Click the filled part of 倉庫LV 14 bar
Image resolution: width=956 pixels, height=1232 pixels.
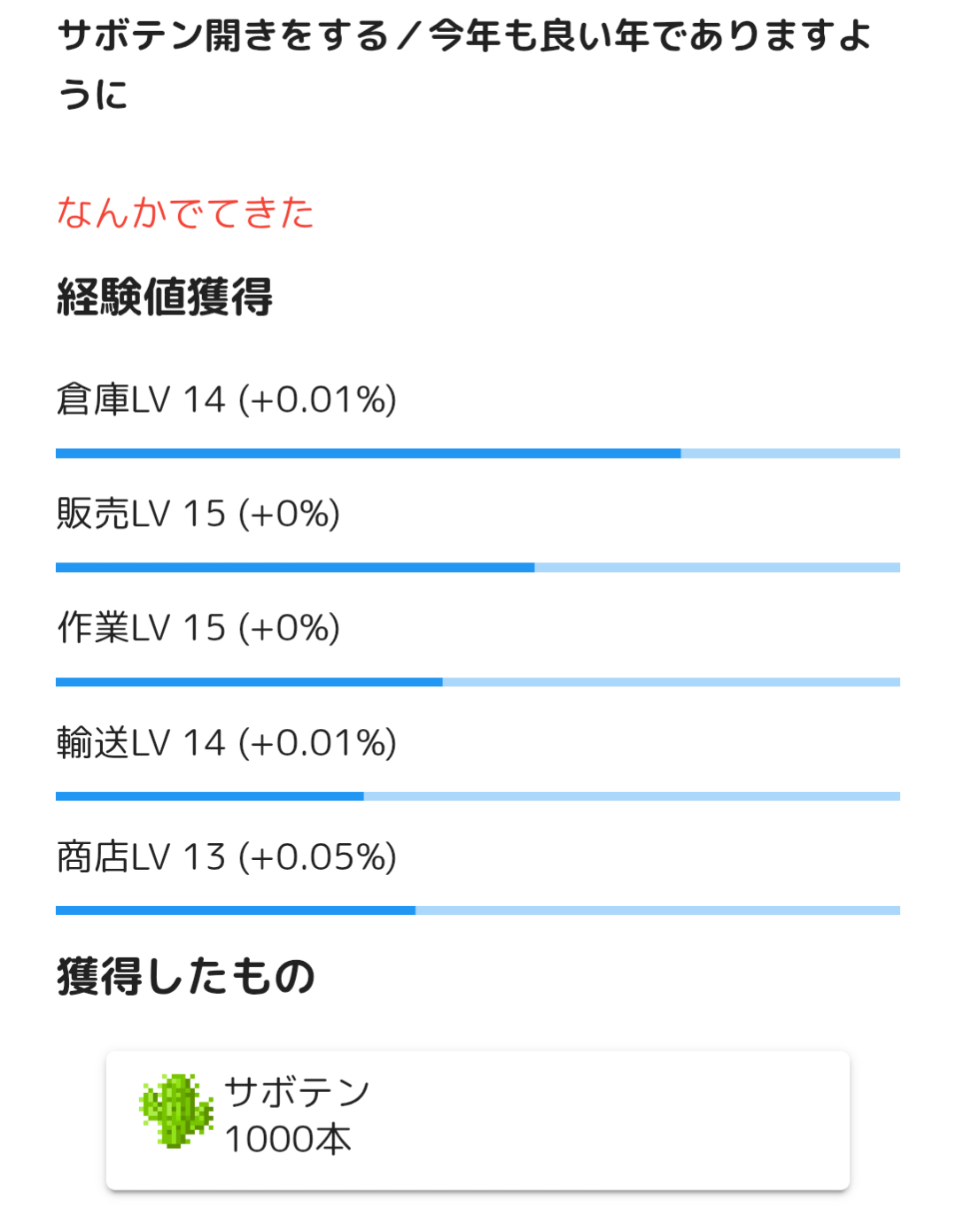[x=368, y=453]
